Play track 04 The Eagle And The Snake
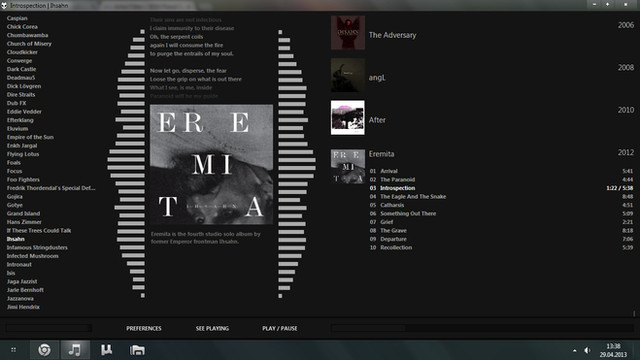The width and height of the screenshot is (640, 360). [x=413, y=196]
